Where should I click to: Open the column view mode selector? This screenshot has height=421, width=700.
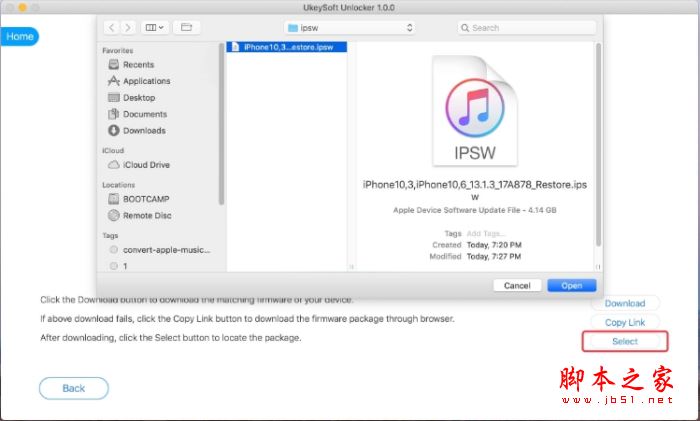pos(154,28)
